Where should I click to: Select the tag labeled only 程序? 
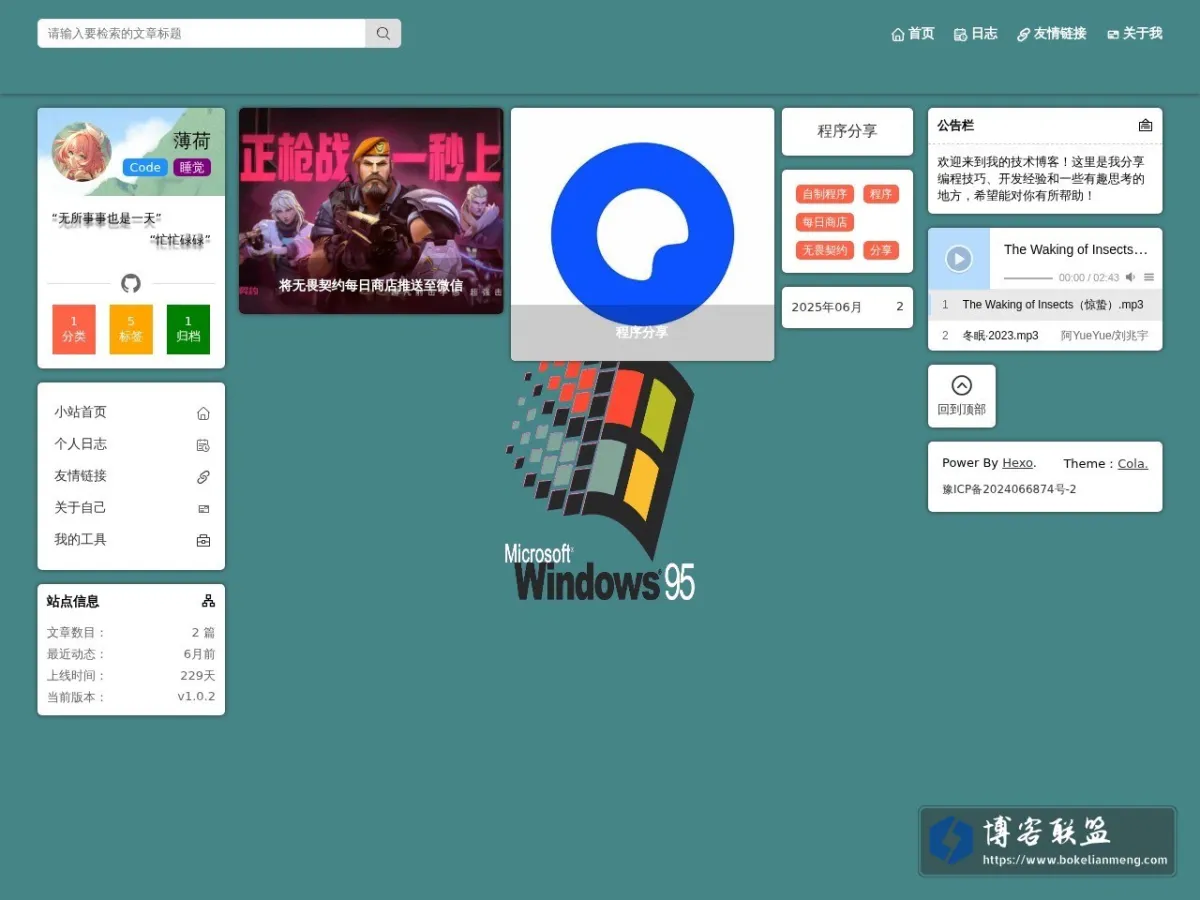pyautogui.click(x=881, y=194)
